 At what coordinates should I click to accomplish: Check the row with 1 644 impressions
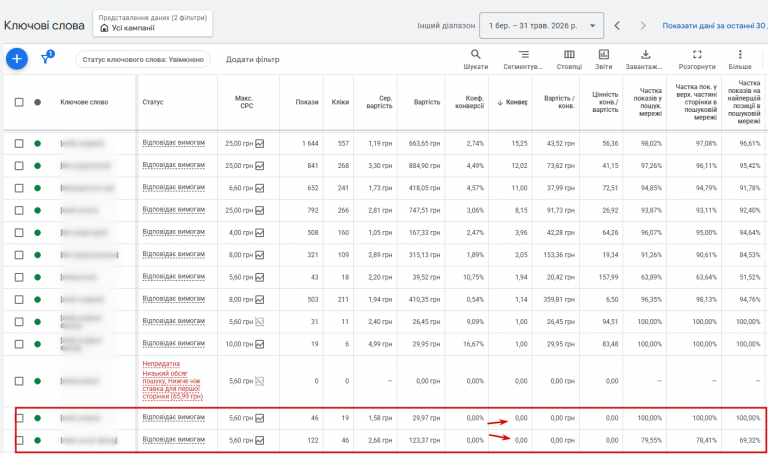pos(19,143)
